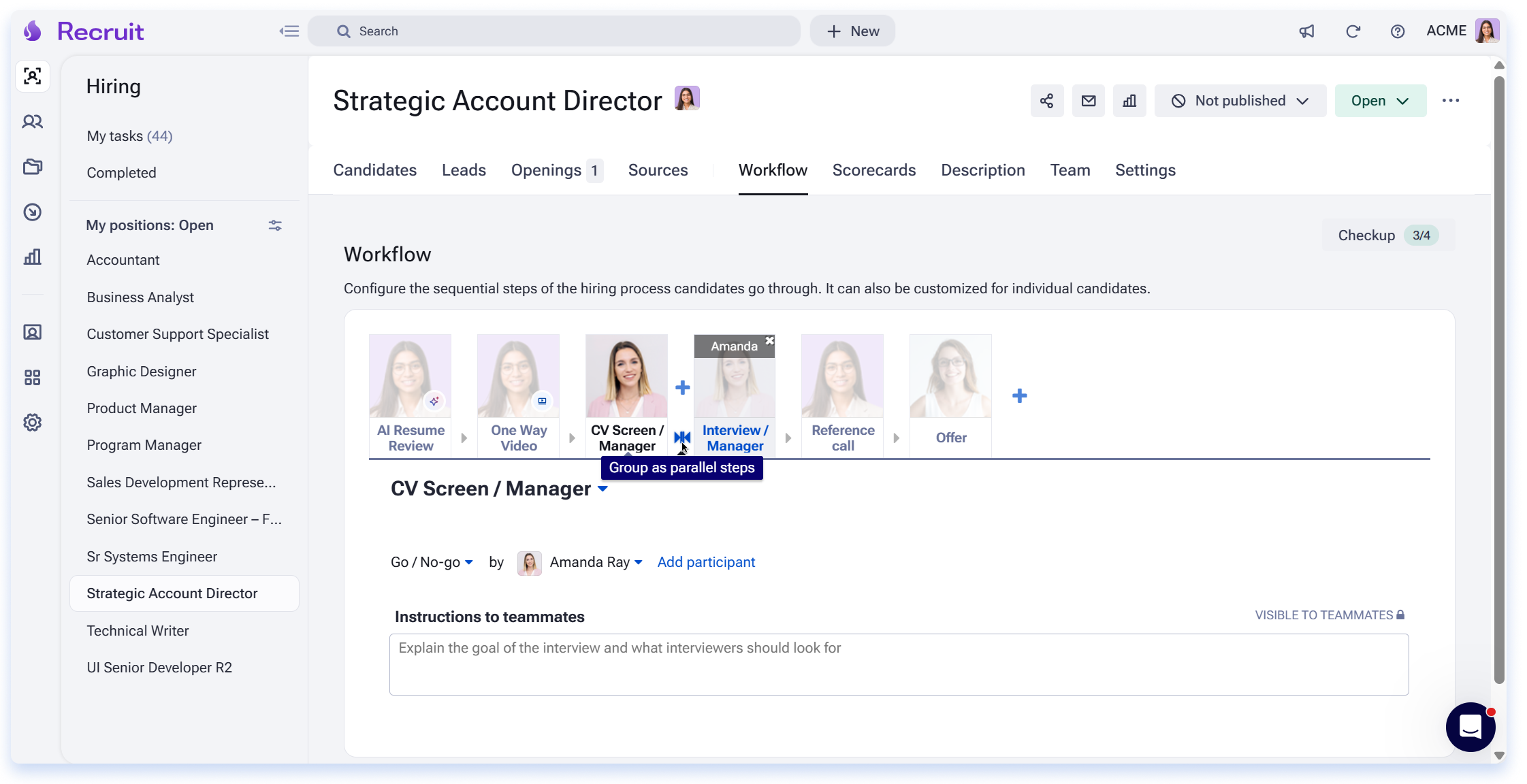Expand the Not published dropdown
This screenshot has width=1527, height=784.
pyautogui.click(x=1240, y=101)
